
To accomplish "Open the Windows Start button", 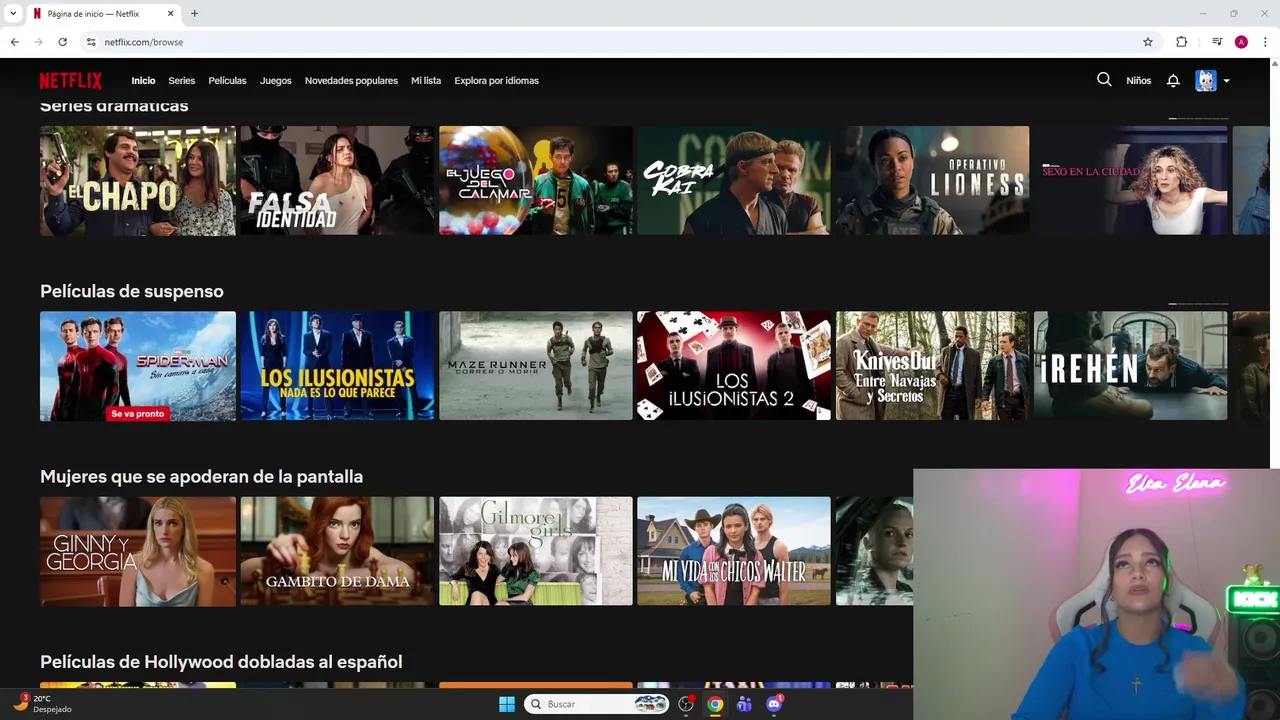I will click(507, 704).
